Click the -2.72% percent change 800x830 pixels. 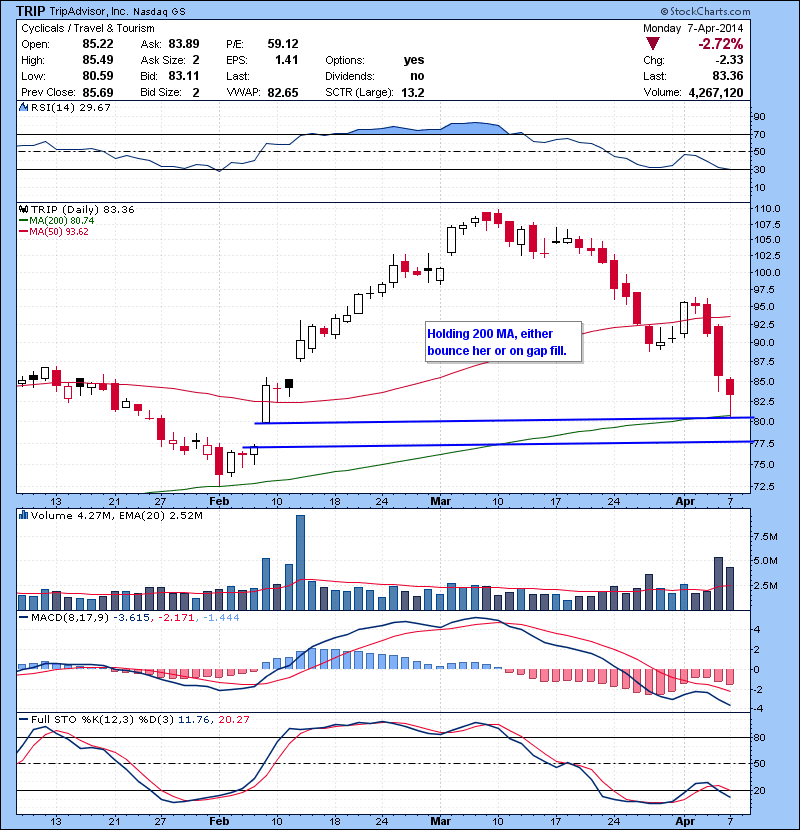[x=721, y=44]
